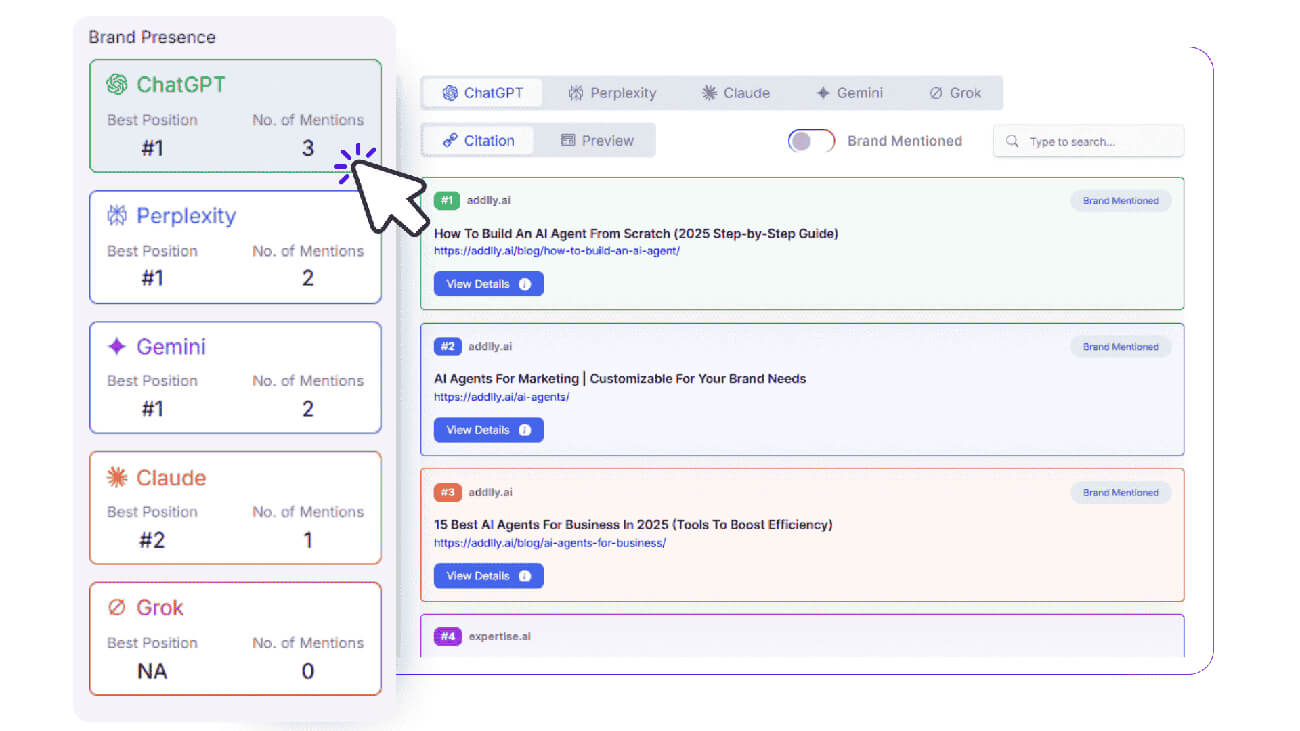This screenshot has height=731, width=1300.
Task: Open the Citation view tab
Action: (478, 141)
